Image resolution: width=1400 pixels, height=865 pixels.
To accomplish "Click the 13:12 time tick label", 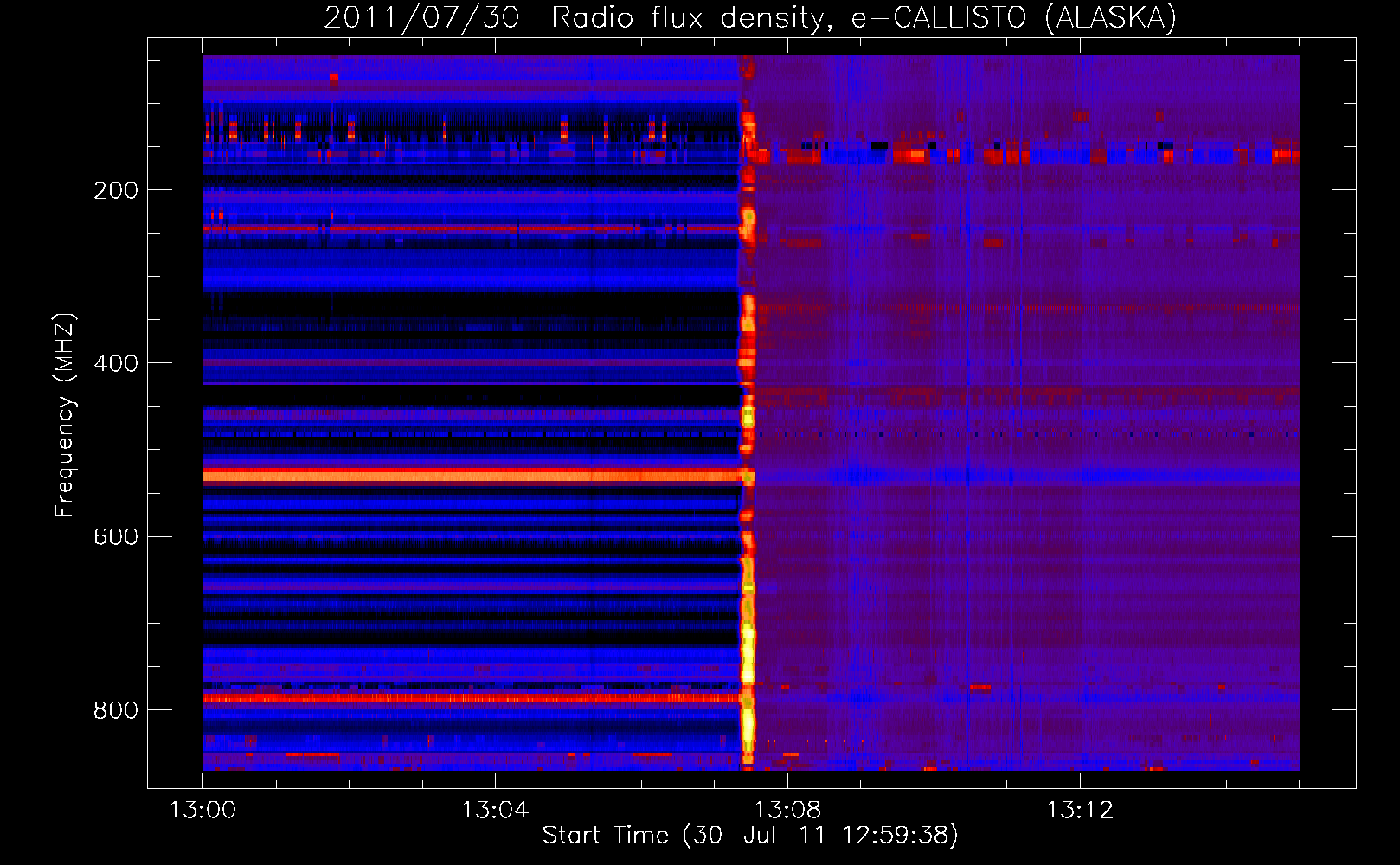I will 1080,810.
